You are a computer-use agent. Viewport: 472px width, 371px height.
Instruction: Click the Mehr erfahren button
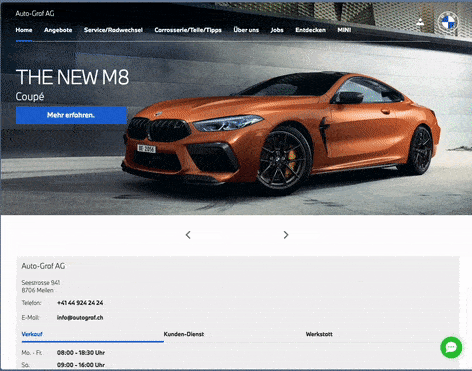[x=71, y=115]
